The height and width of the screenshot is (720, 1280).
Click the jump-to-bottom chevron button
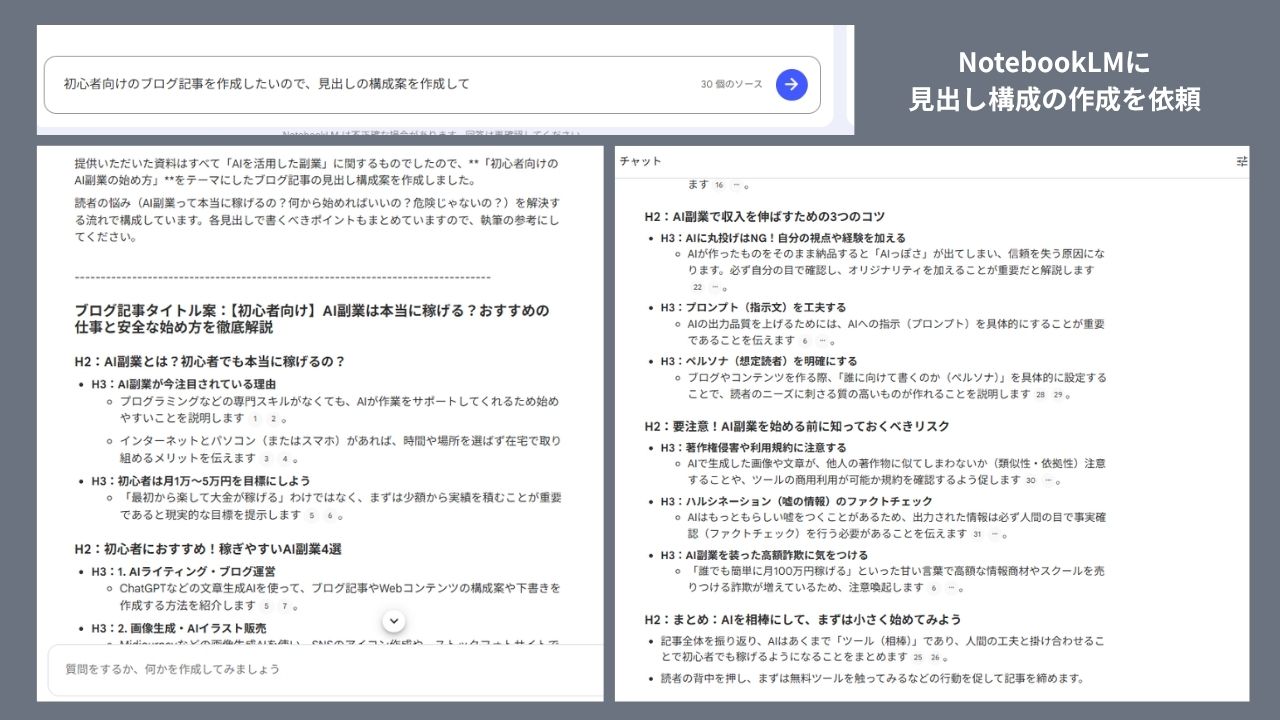tap(394, 621)
